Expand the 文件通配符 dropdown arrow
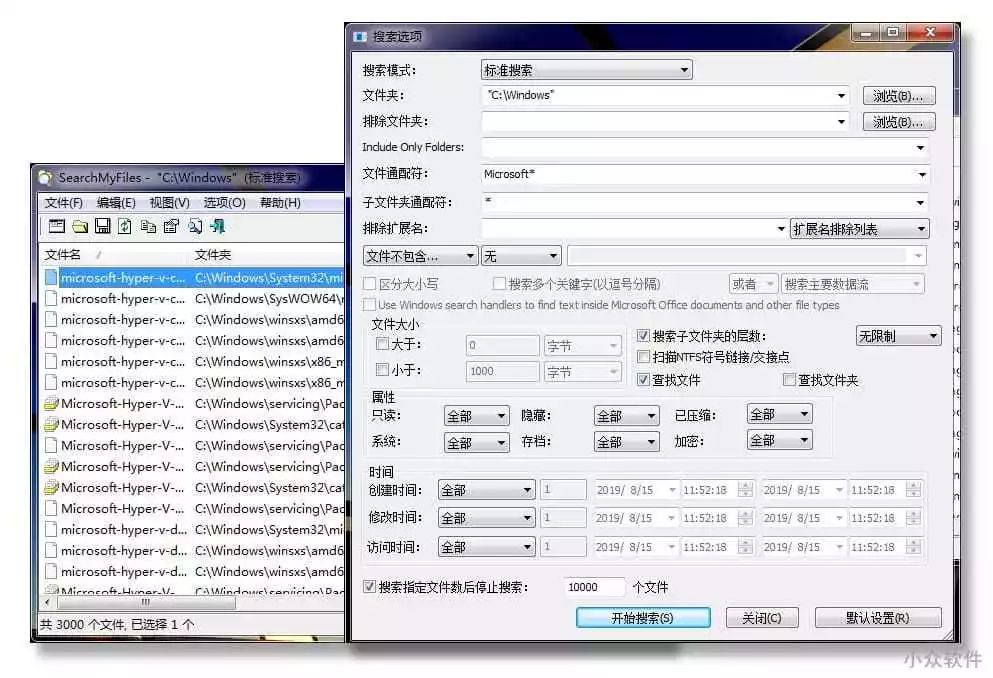Image resolution: width=993 pixels, height=678 pixels. (x=921, y=175)
